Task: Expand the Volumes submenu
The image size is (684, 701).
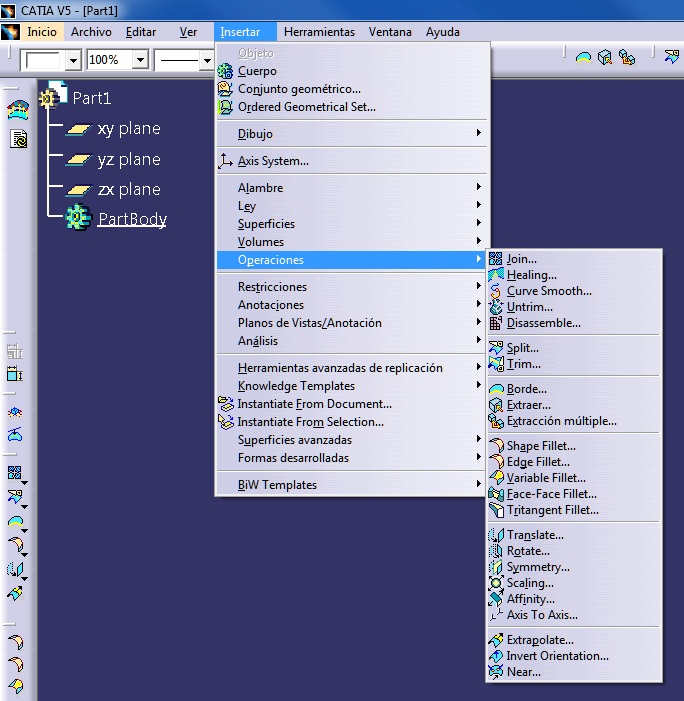Action: (x=353, y=242)
